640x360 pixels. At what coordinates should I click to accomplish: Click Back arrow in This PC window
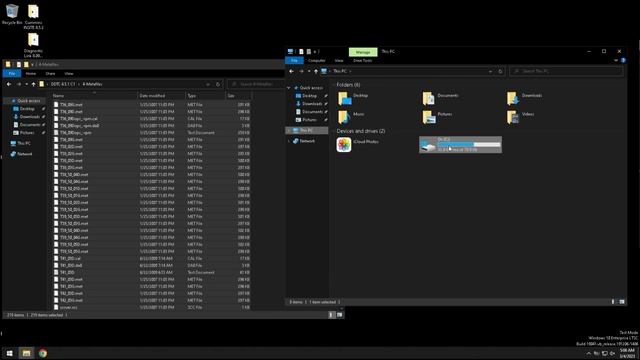pos(291,71)
